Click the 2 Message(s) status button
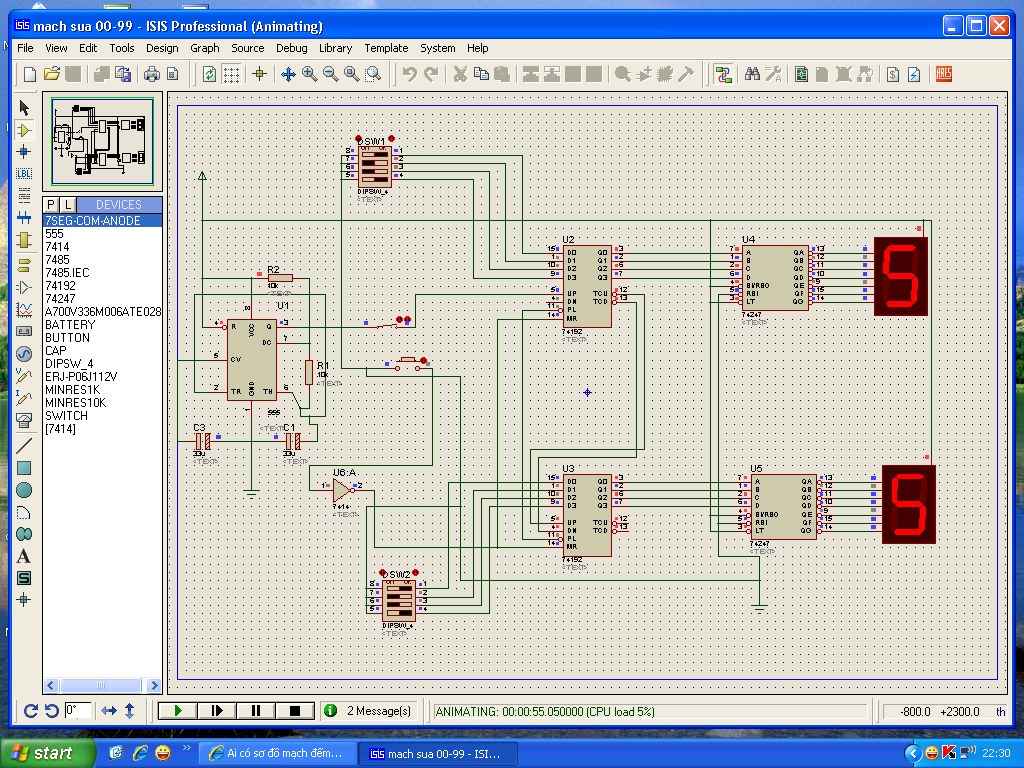The height and width of the screenshot is (768, 1024). (368, 711)
